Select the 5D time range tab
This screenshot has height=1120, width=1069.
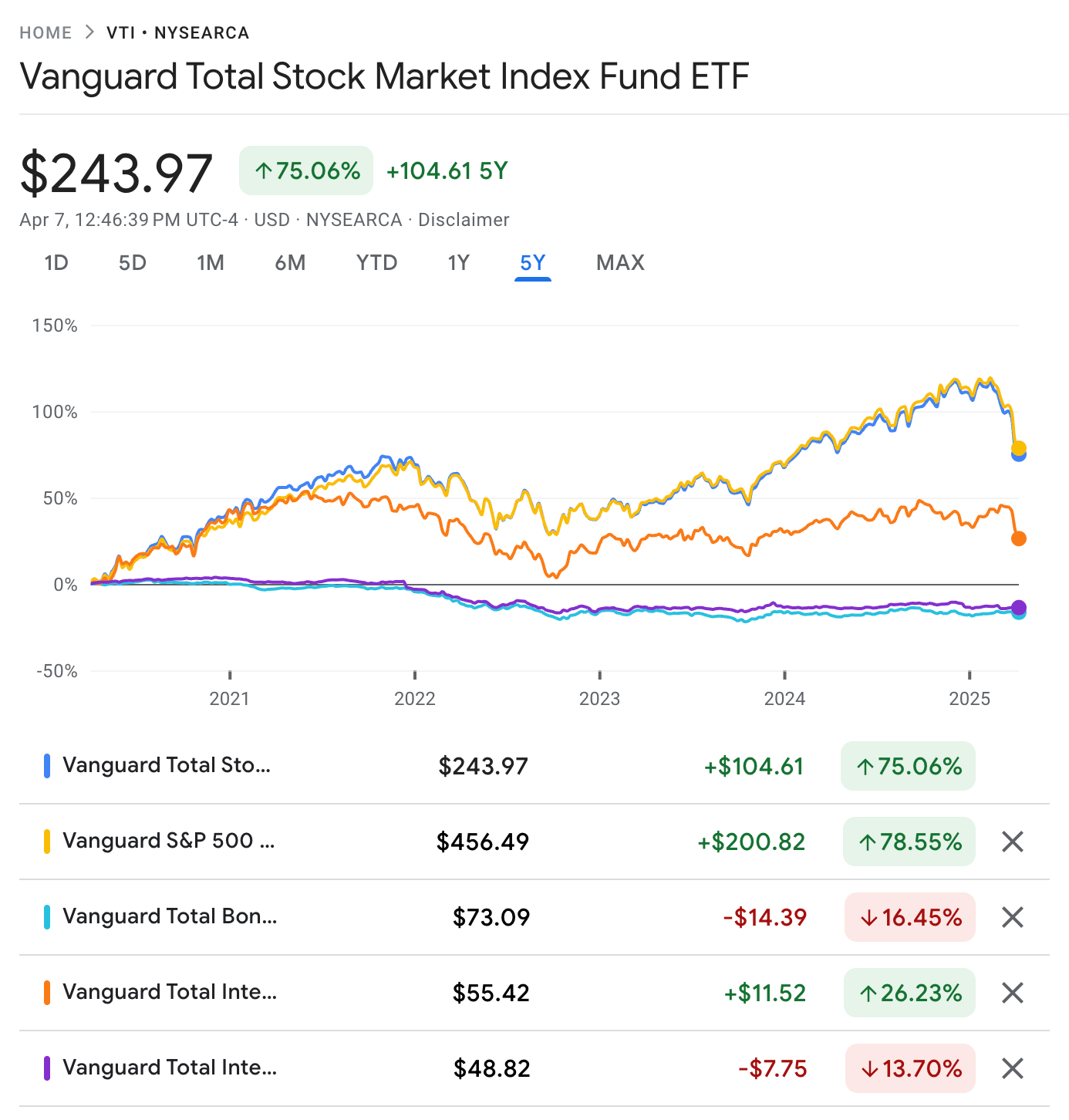pos(133,263)
